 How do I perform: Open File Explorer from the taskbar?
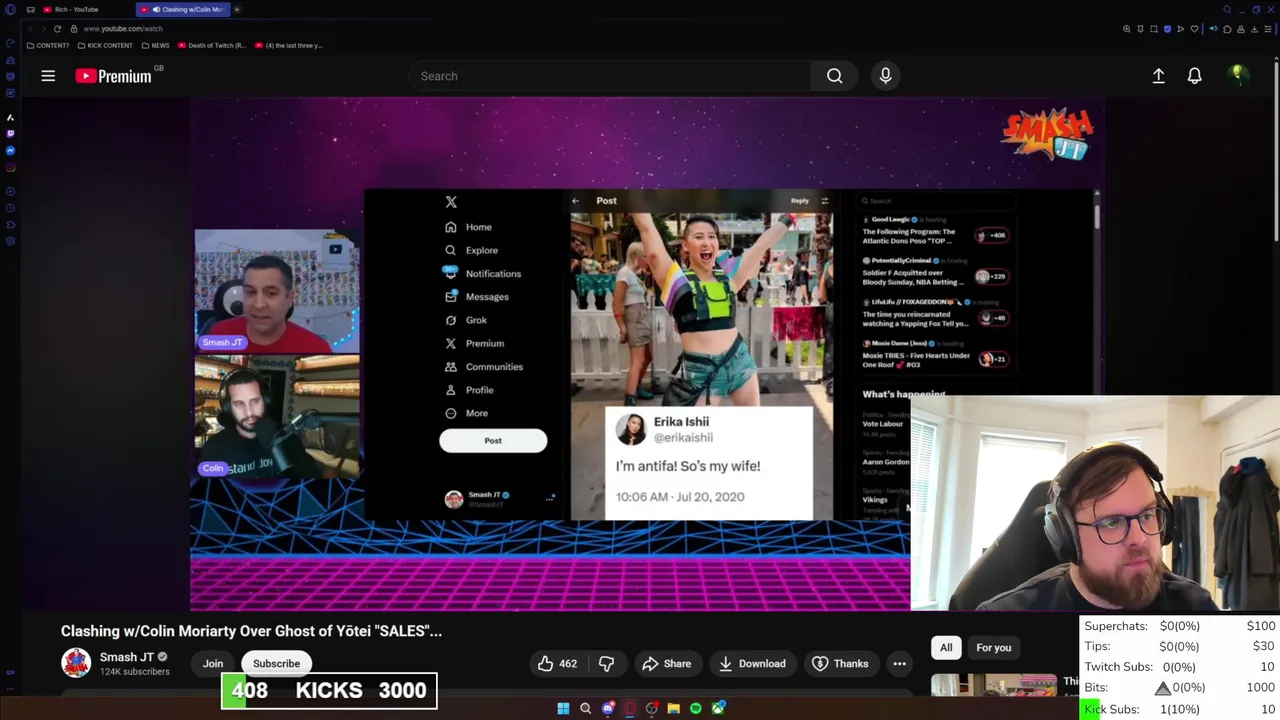[673, 708]
